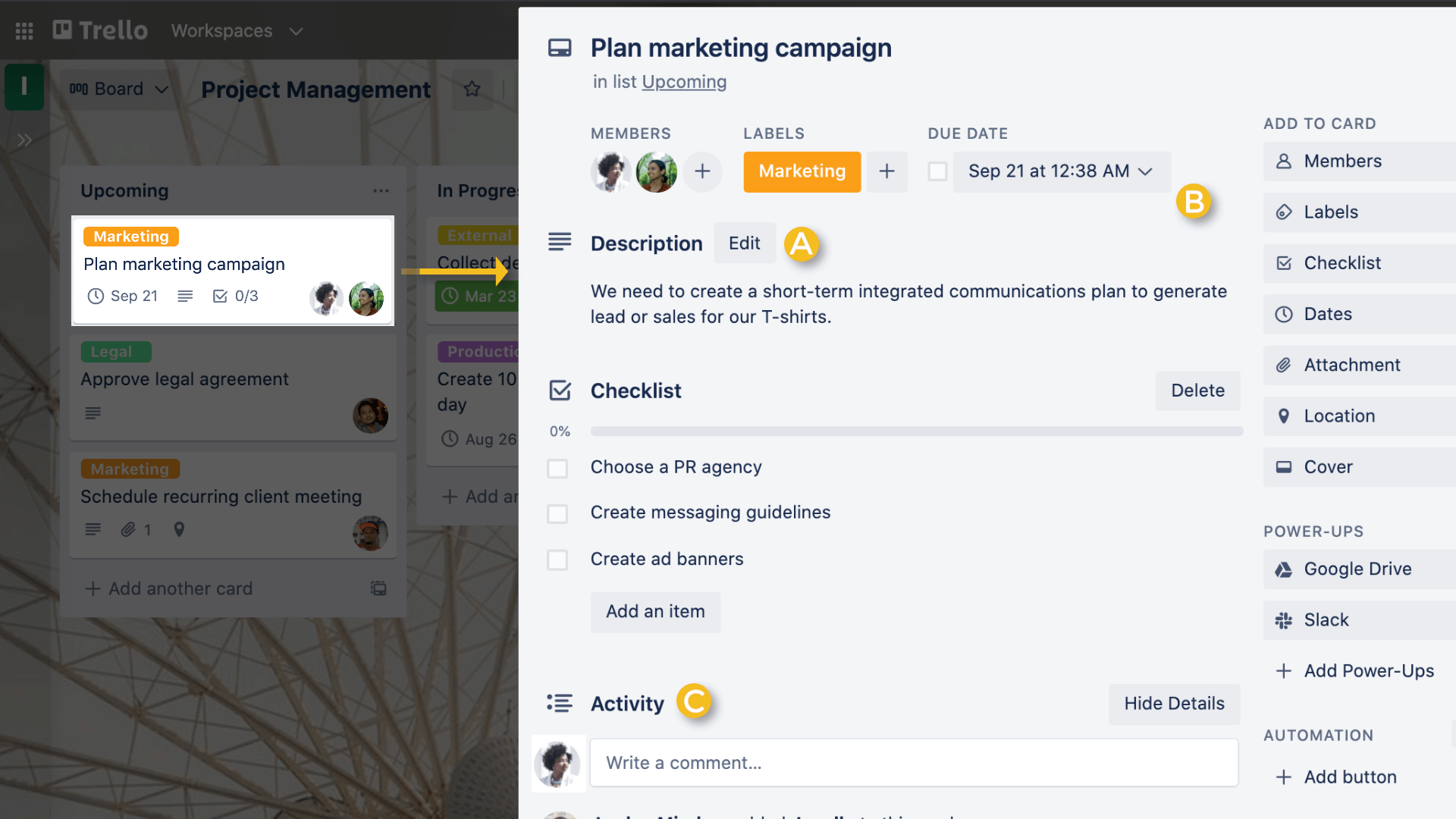Click the Attachment icon in sidebar
Screen dimensions: 1456x819
coord(1283,365)
